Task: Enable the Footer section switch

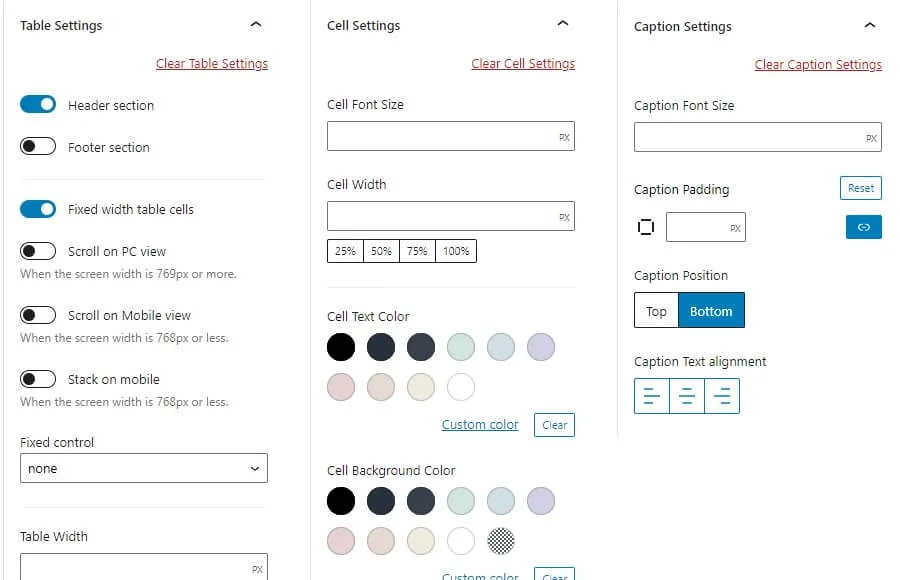Action: pos(38,146)
